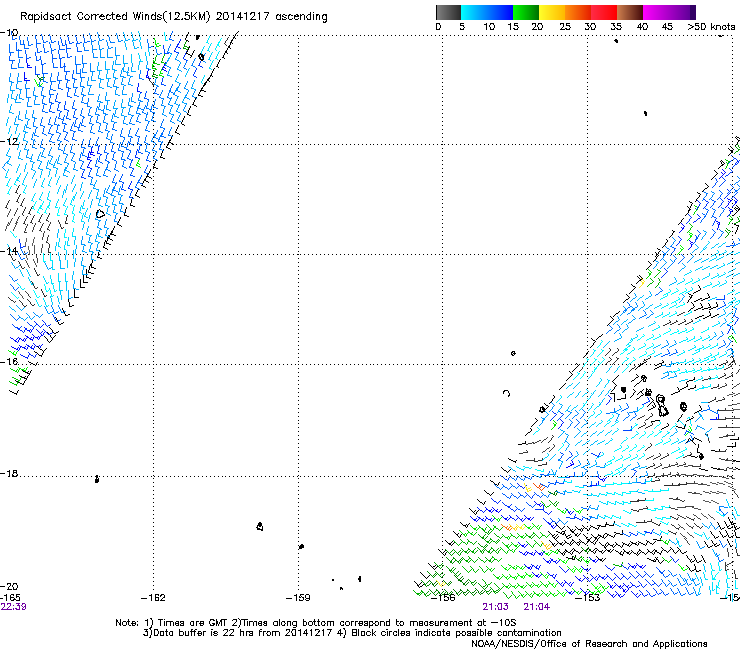Click the green 15-20 knots legend segment
Viewport: 740px width, 650px height.
[526, 12]
